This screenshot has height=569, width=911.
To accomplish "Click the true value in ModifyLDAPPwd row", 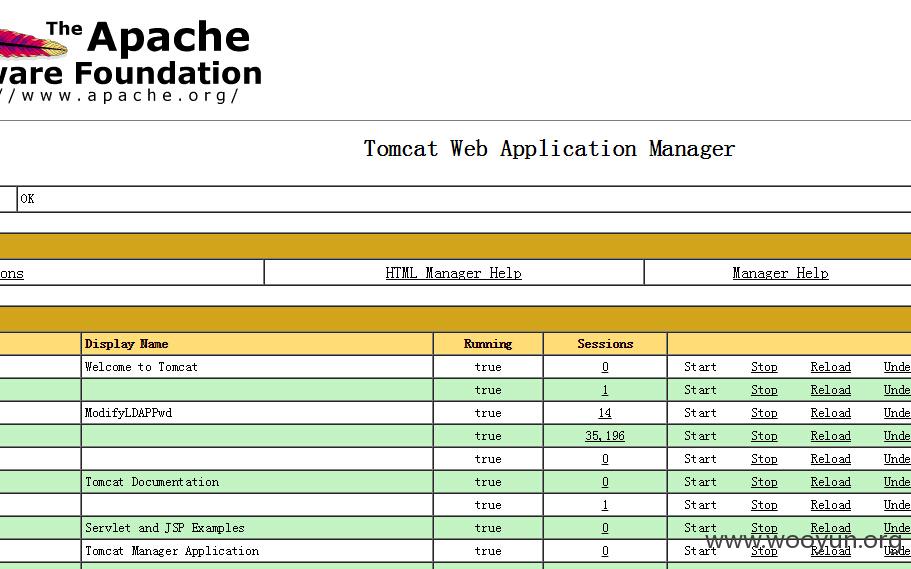I will point(488,413).
